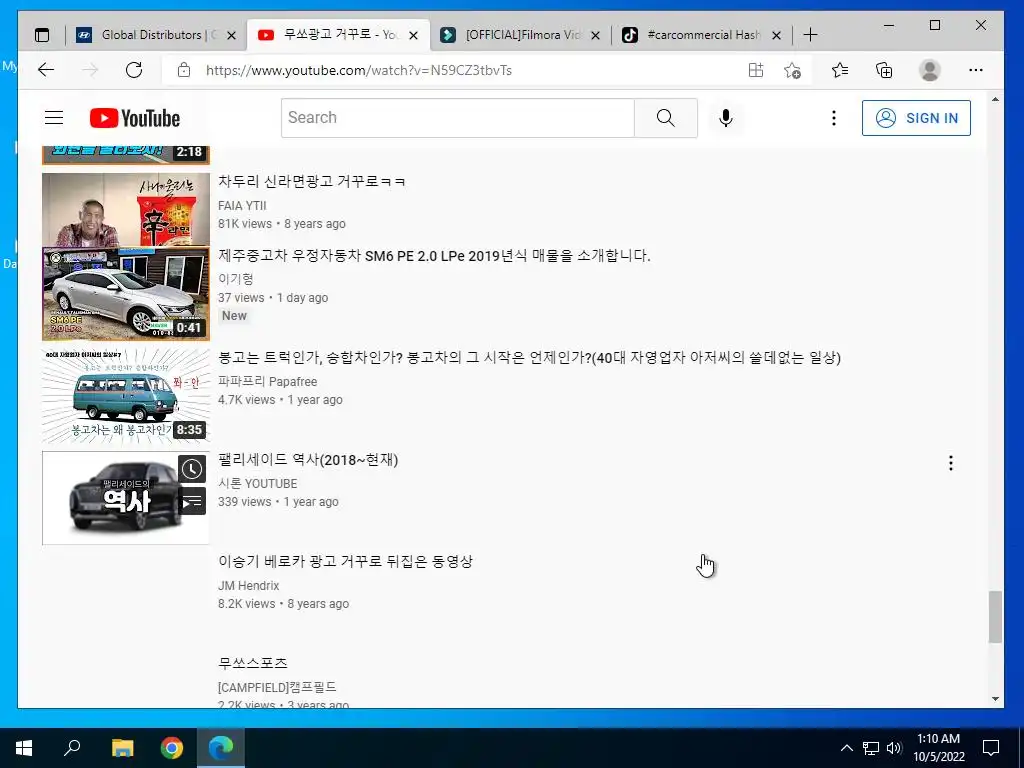Focus the YouTube Search input field
1024x768 pixels.
click(x=458, y=118)
